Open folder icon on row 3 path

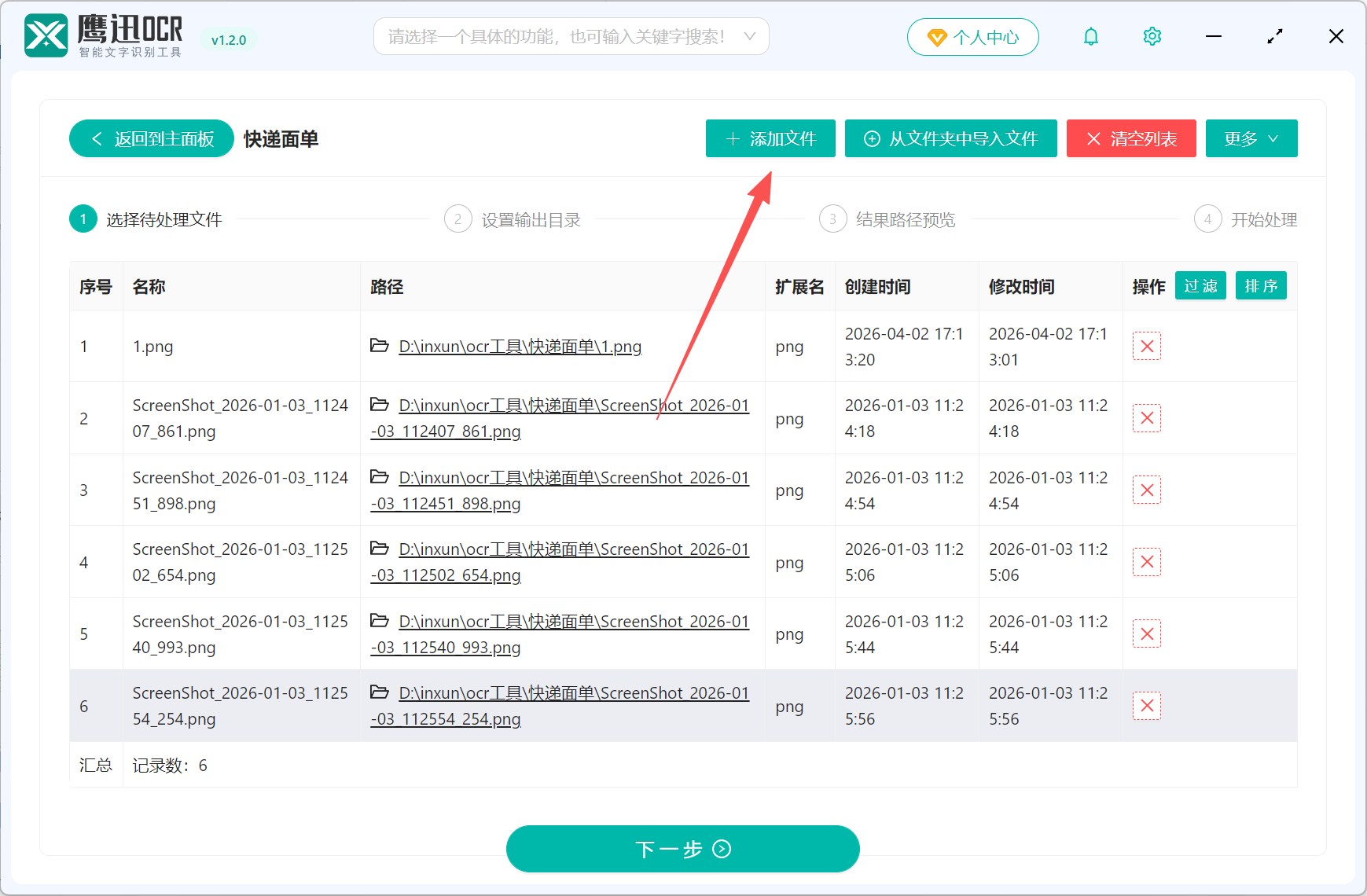pos(380,478)
